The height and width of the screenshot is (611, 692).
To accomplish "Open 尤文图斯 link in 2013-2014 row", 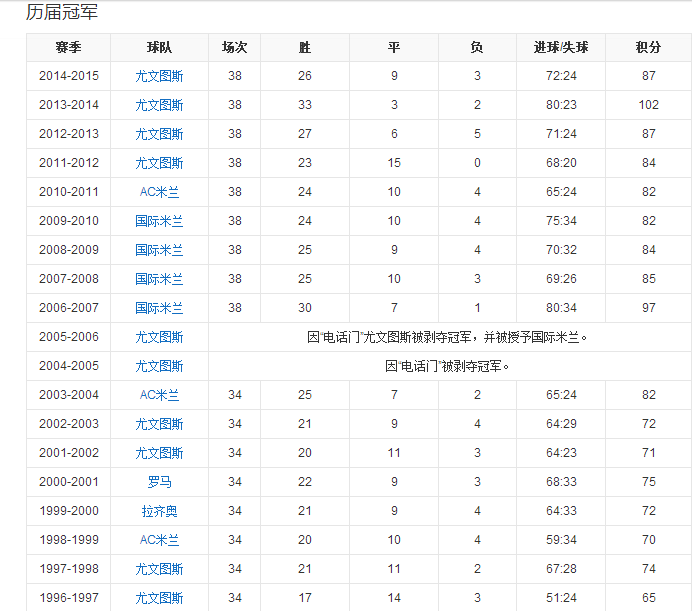I will (x=159, y=105).
